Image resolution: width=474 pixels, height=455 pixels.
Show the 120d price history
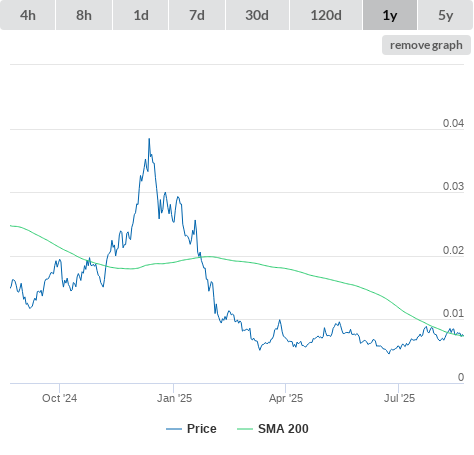click(x=326, y=15)
